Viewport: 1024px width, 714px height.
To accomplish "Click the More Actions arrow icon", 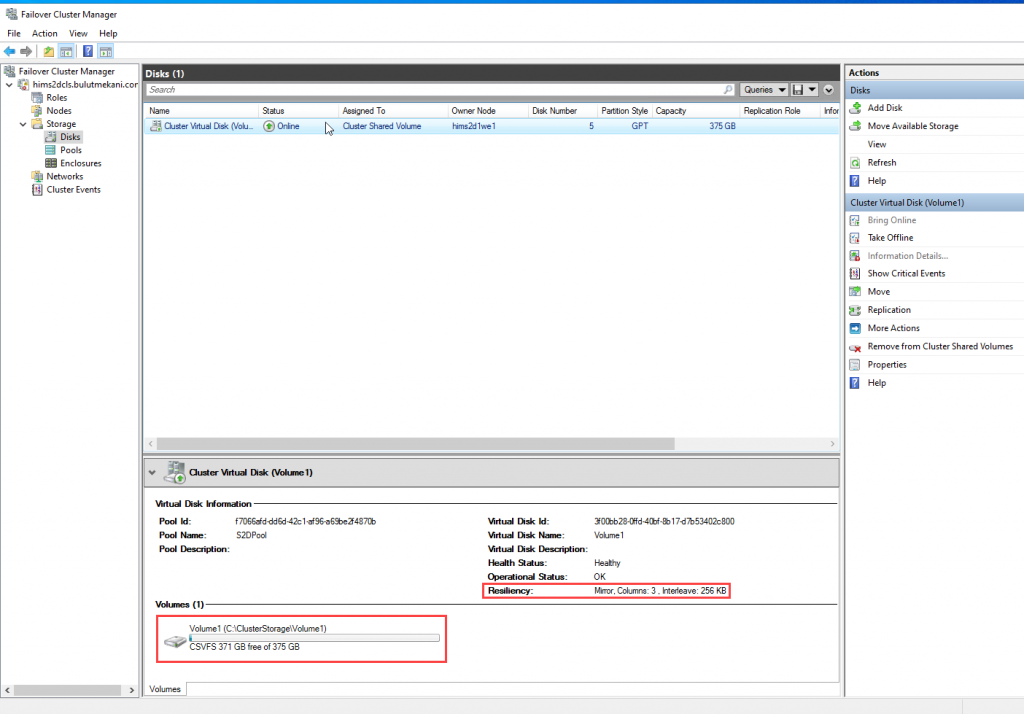I will click(855, 328).
